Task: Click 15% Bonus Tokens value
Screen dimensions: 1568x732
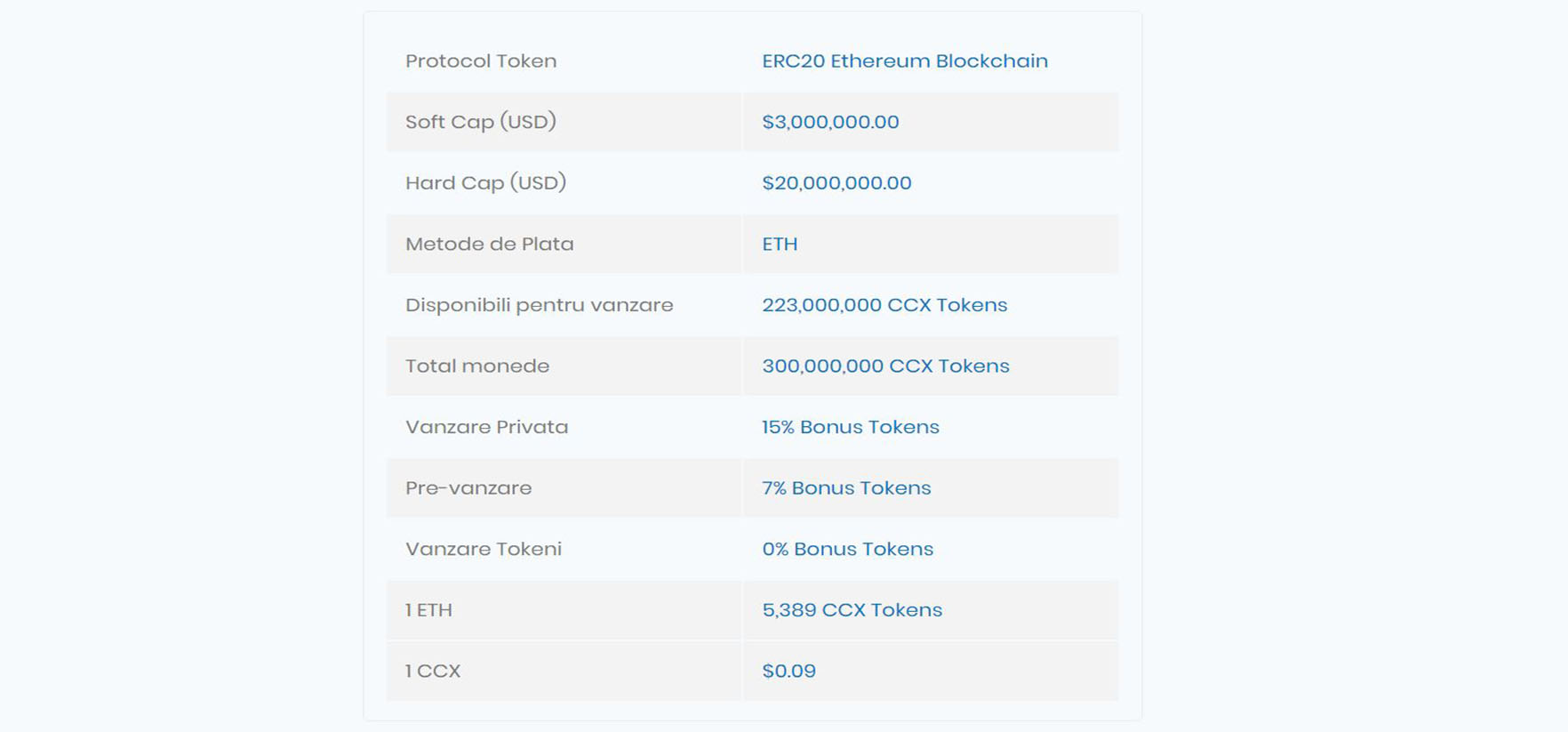Action: [x=851, y=427]
